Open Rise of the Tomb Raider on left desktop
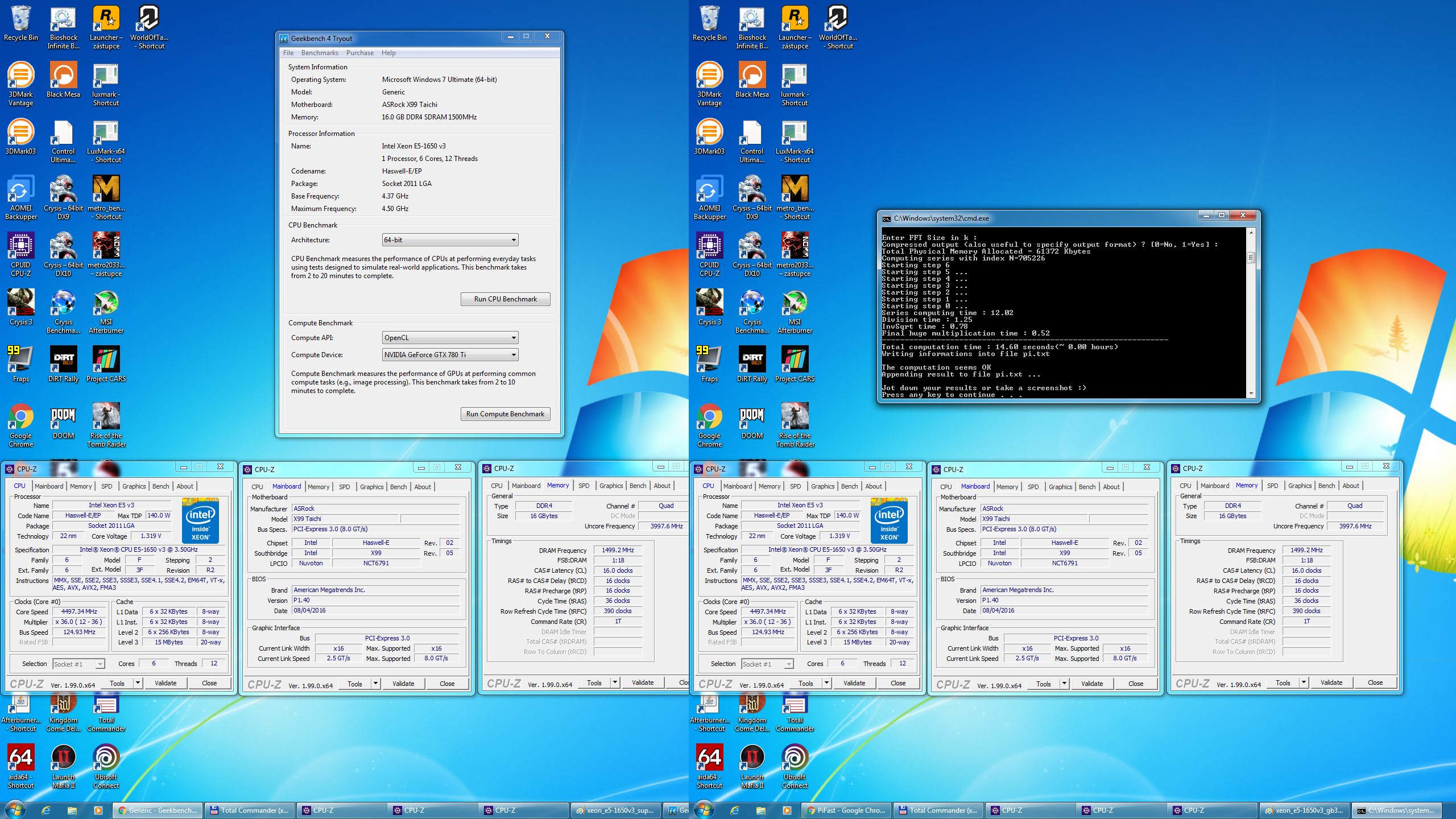Screen dimensions: 1456x819 [x=106, y=425]
